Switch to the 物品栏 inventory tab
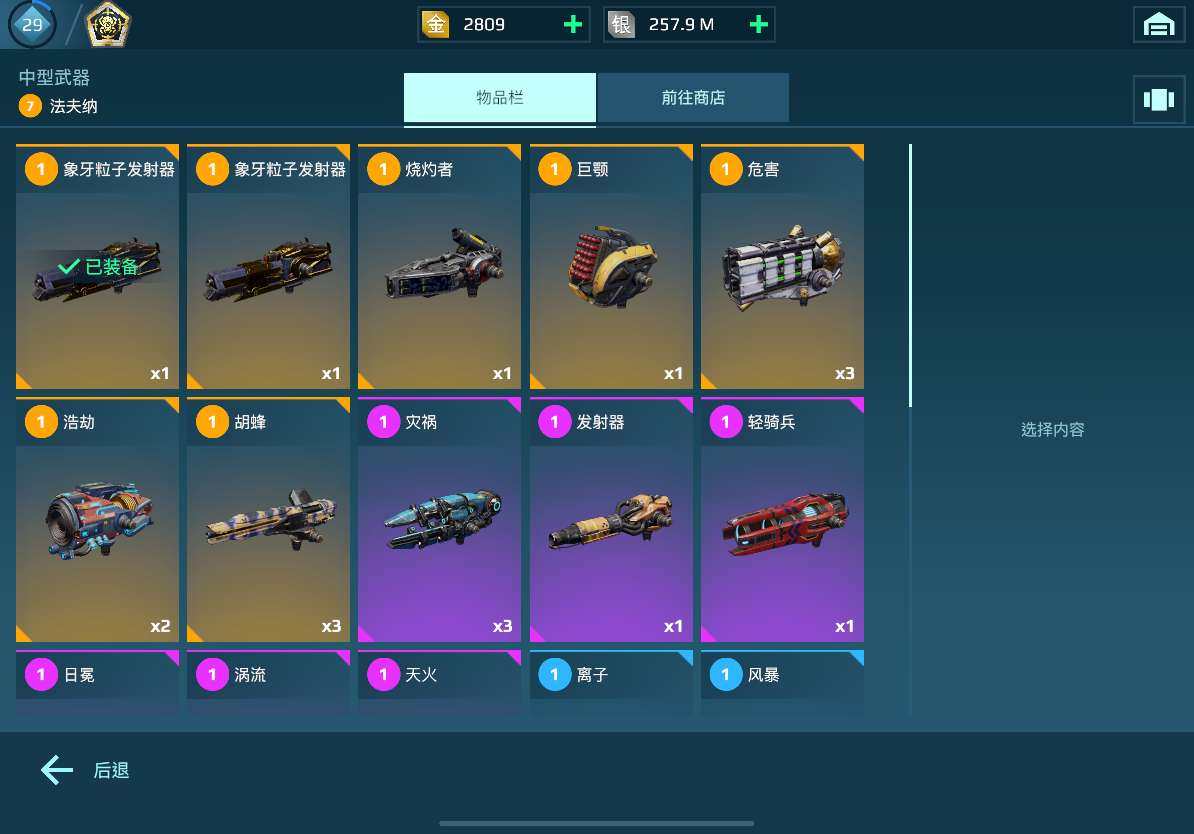 tap(500, 97)
